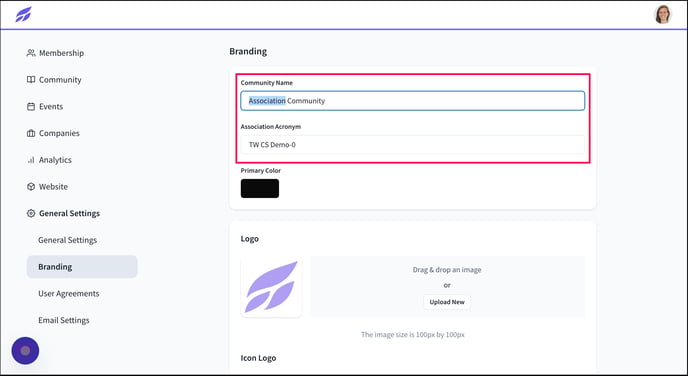This screenshot has height=376, width=688.
Task: Click the Membership people icon
Action: click(x=31, y=53)
